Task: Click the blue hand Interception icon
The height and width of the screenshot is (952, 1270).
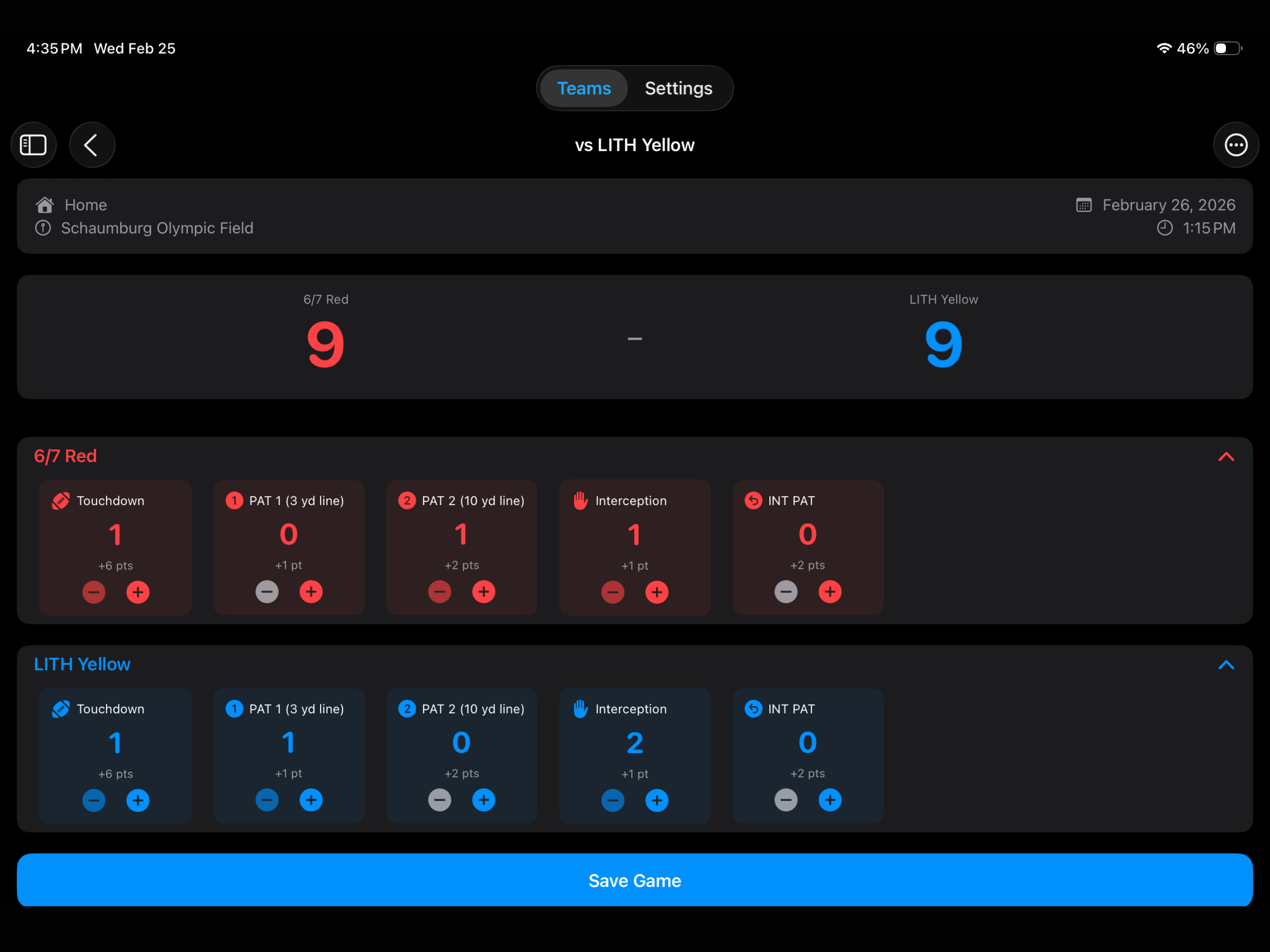Action: (x=581, y=709)
